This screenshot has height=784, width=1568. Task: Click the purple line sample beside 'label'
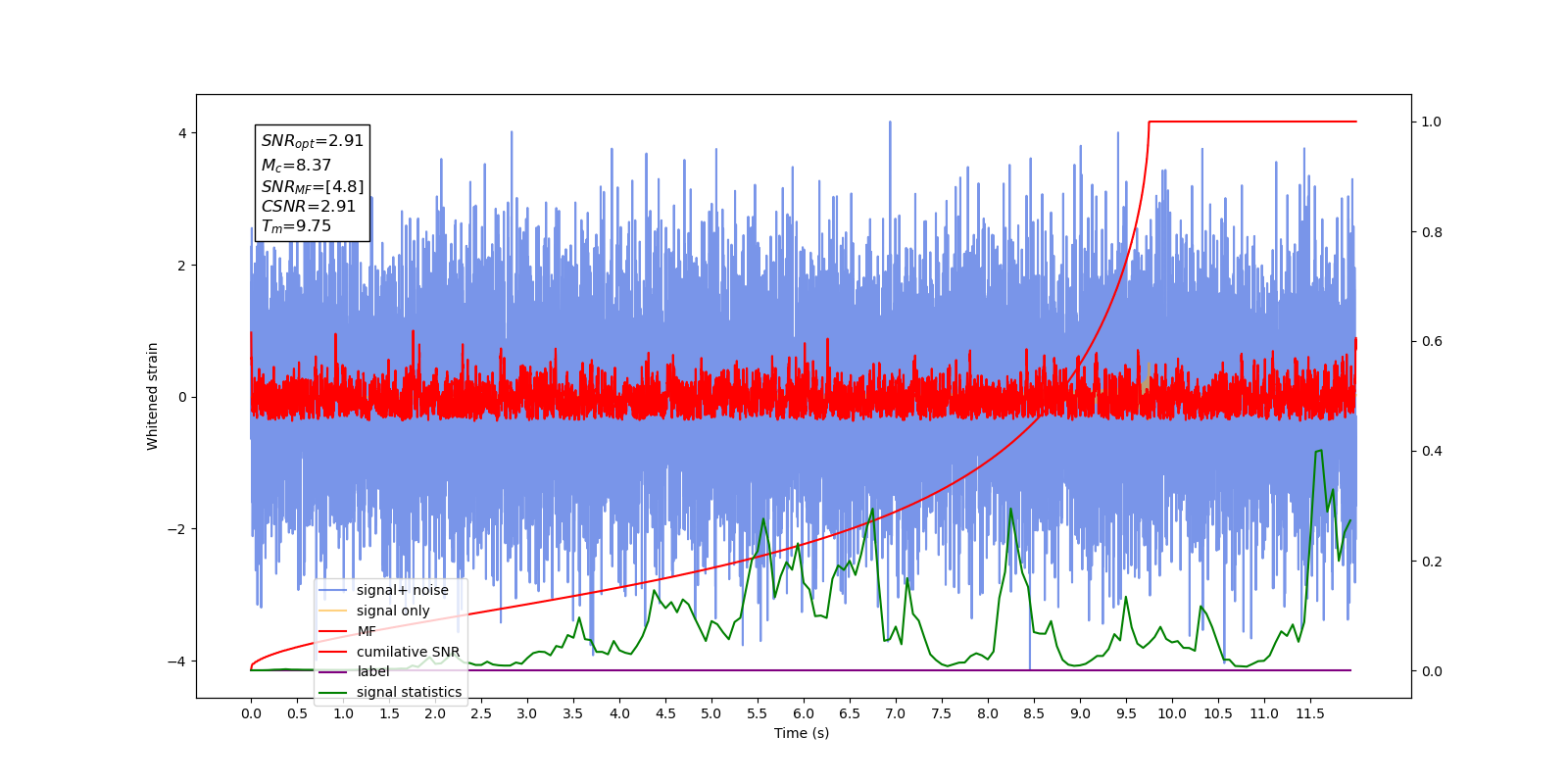point(333,671)
